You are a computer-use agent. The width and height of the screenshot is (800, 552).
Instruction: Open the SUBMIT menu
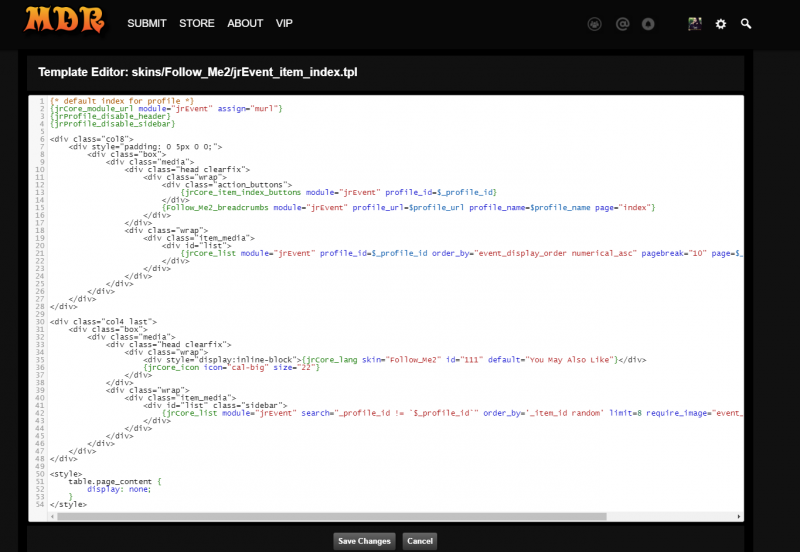tap(146, 23)
